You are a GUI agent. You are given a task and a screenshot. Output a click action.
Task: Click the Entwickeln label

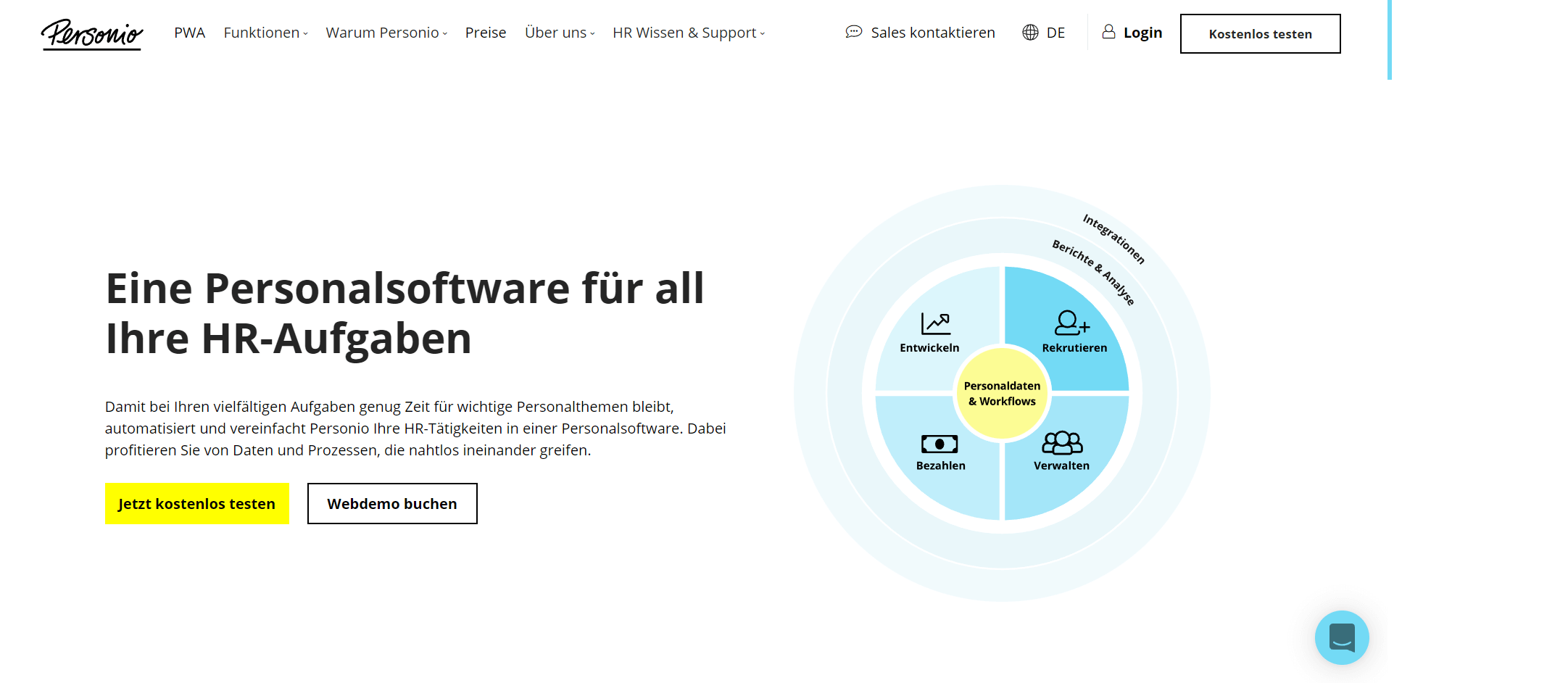929,348
